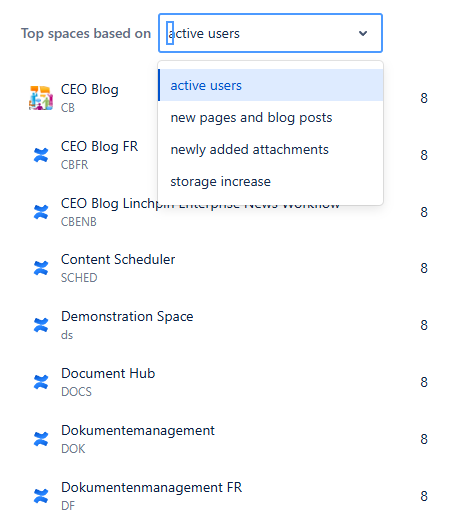
Task: Open the CEO Blog FR space
Action: (x=99, y=147)
